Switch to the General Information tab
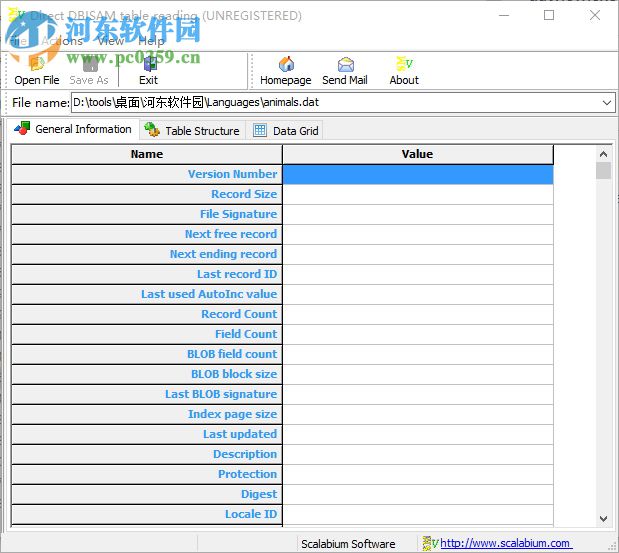The height and width of the screenshot is (553, 619). pos(73,129)
